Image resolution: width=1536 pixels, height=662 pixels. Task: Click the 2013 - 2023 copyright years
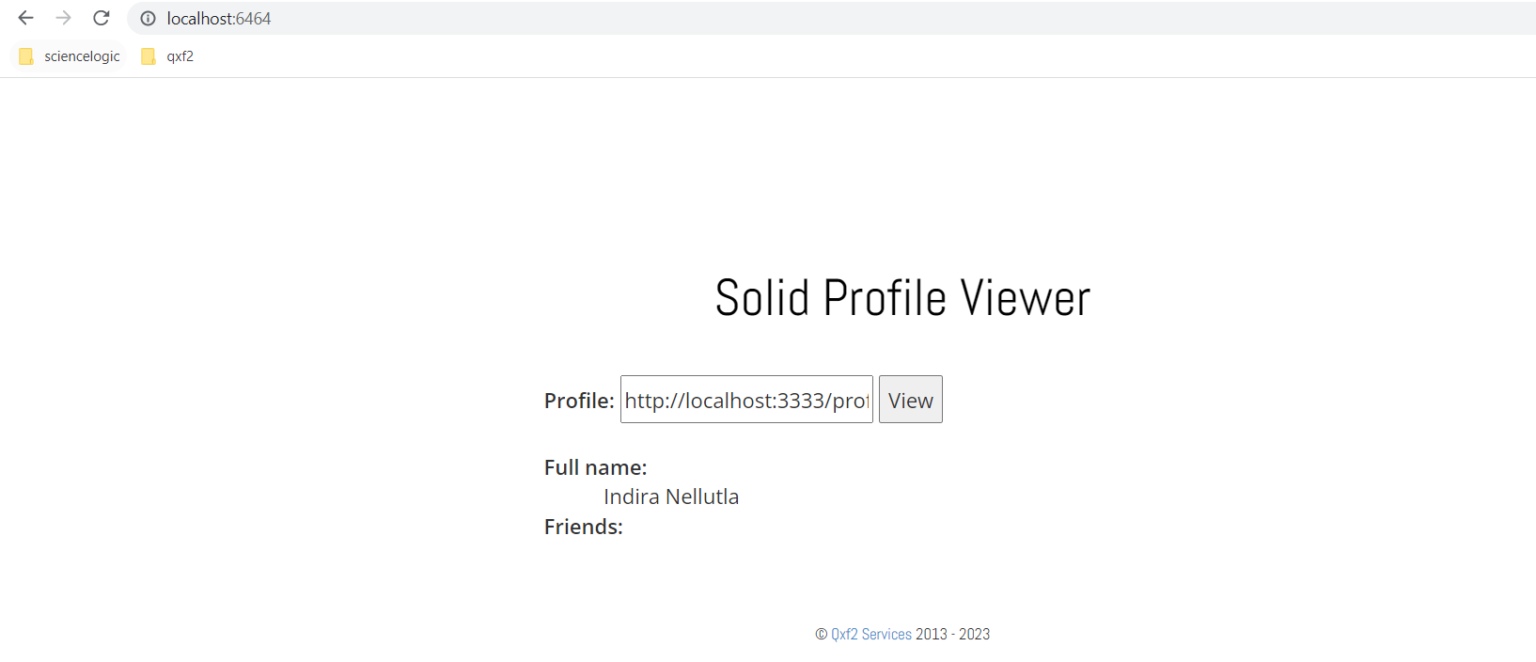tap(952, 634)
